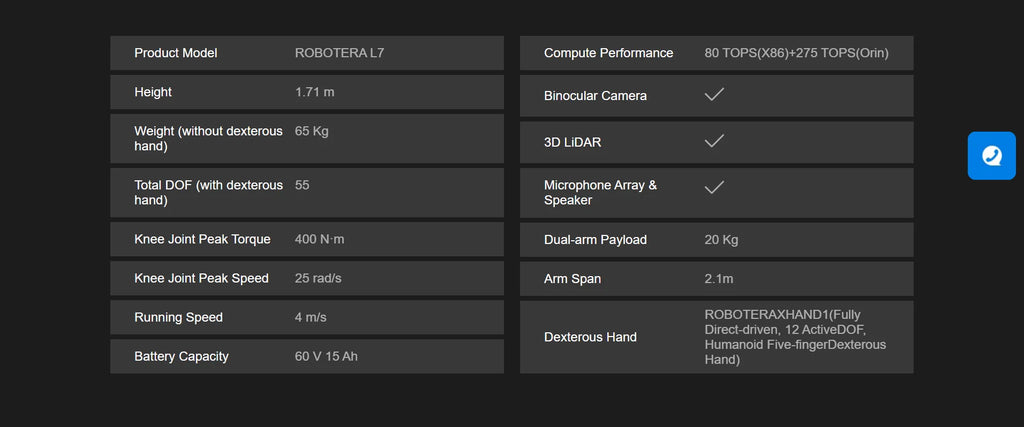Select the 20 Kg payload value
This screenshot has height=427, width=1024.
pos(722,240)
